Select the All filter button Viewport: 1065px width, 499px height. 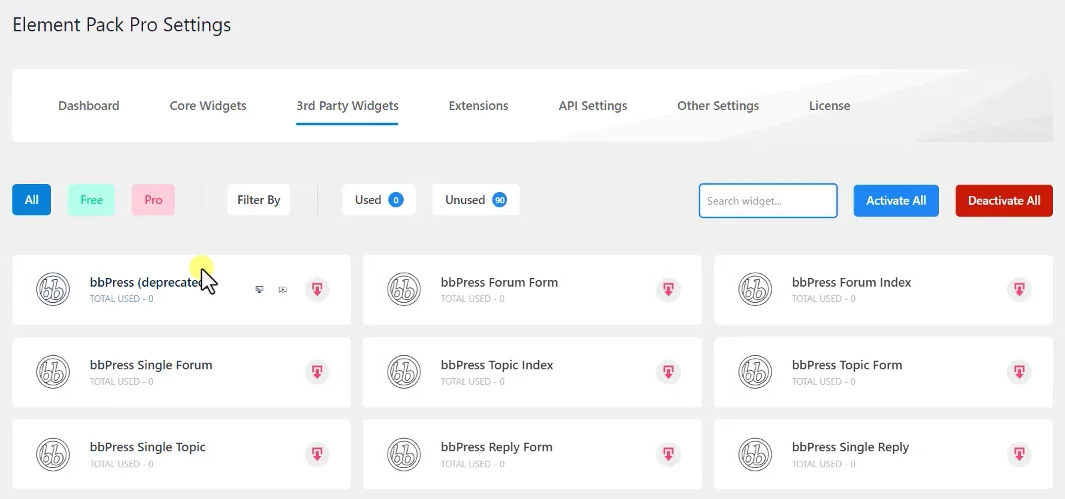pyautogui.click(x=31, y=200)
